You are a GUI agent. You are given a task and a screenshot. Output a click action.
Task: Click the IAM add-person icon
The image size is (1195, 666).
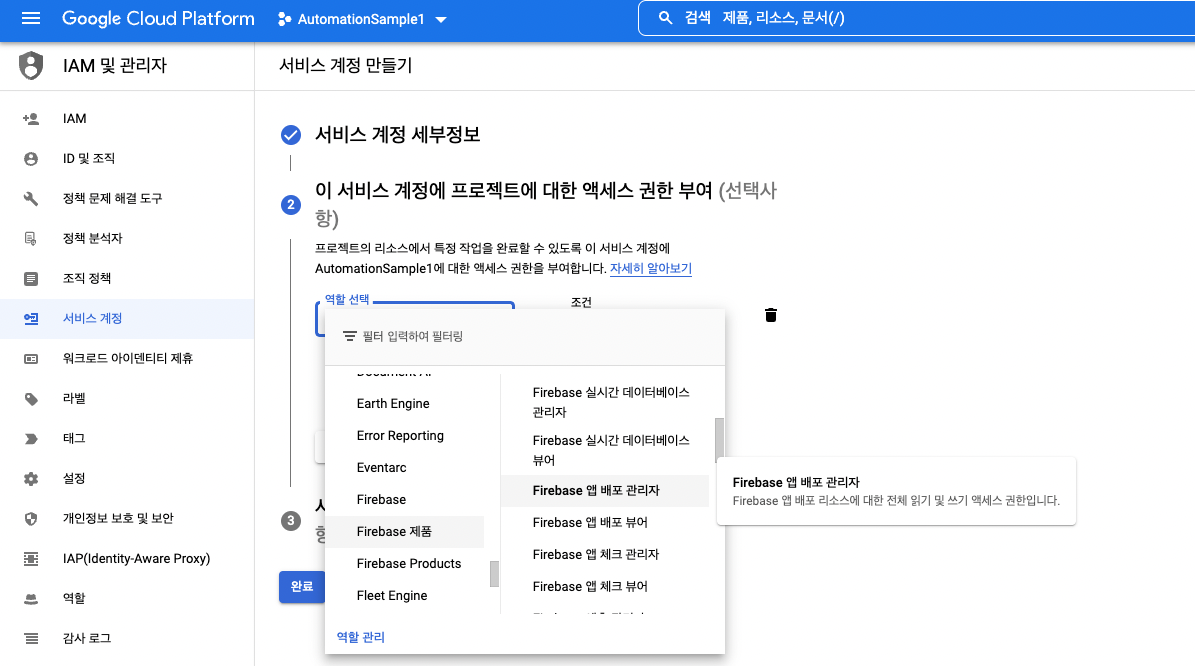click(30, 119)
